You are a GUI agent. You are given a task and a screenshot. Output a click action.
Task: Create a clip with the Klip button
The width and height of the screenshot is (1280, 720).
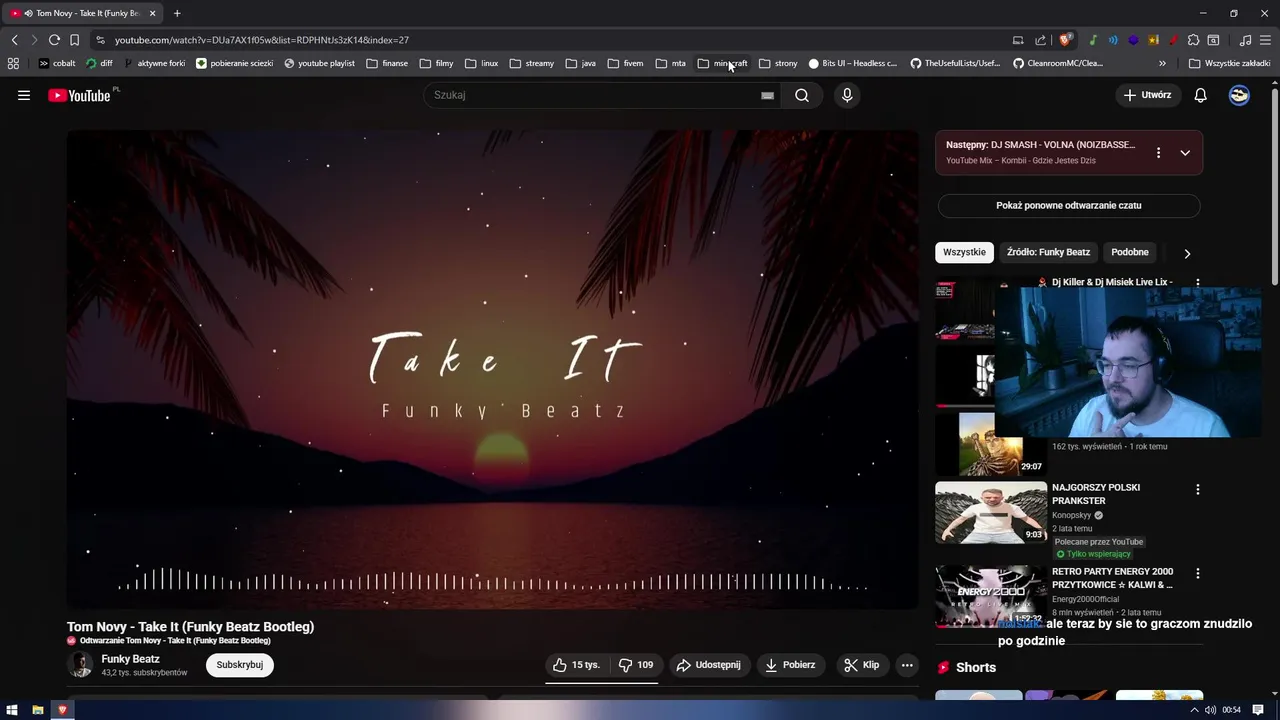click(x=861, y=665)
